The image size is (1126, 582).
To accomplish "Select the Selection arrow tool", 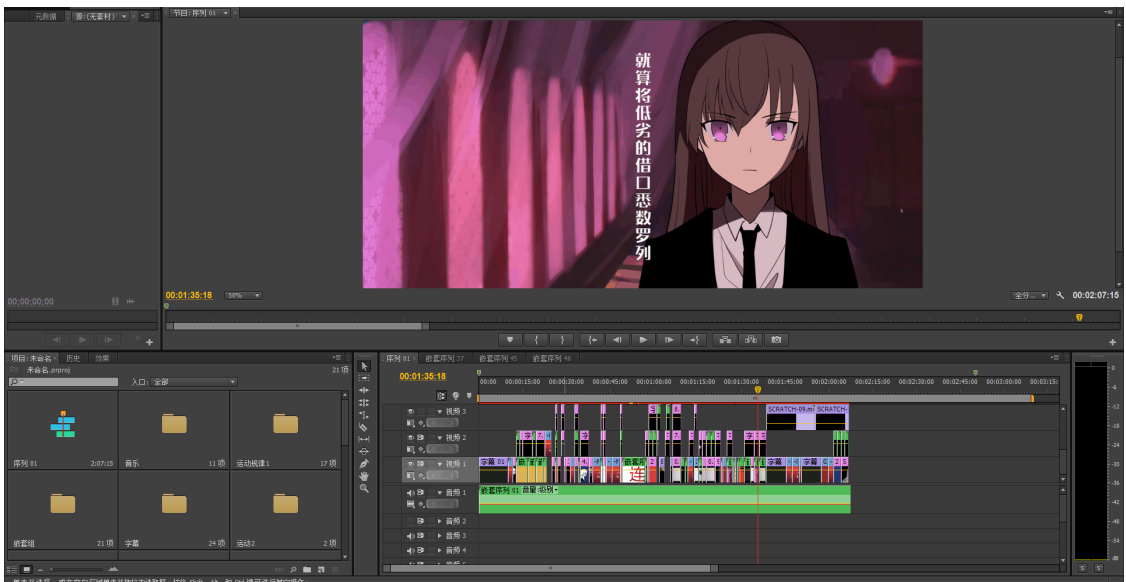I will pos(364,366).
